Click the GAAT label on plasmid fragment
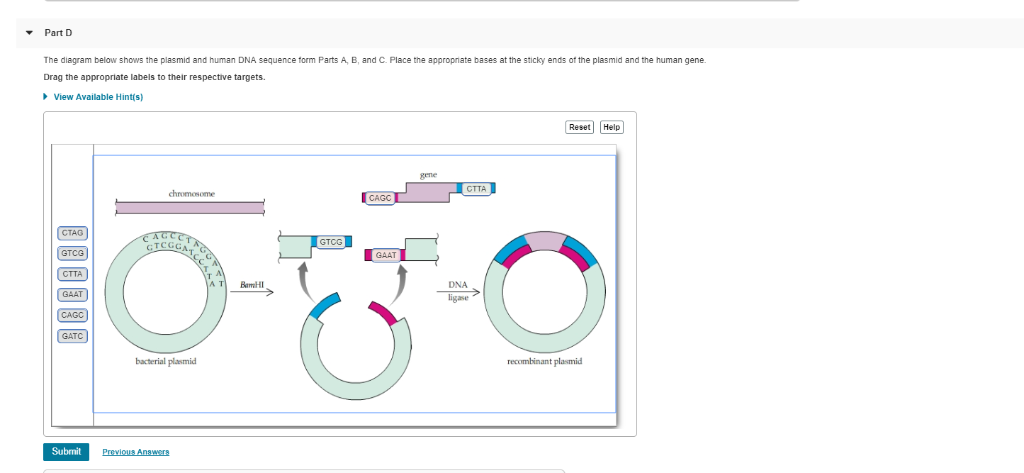 pos(386,255)
